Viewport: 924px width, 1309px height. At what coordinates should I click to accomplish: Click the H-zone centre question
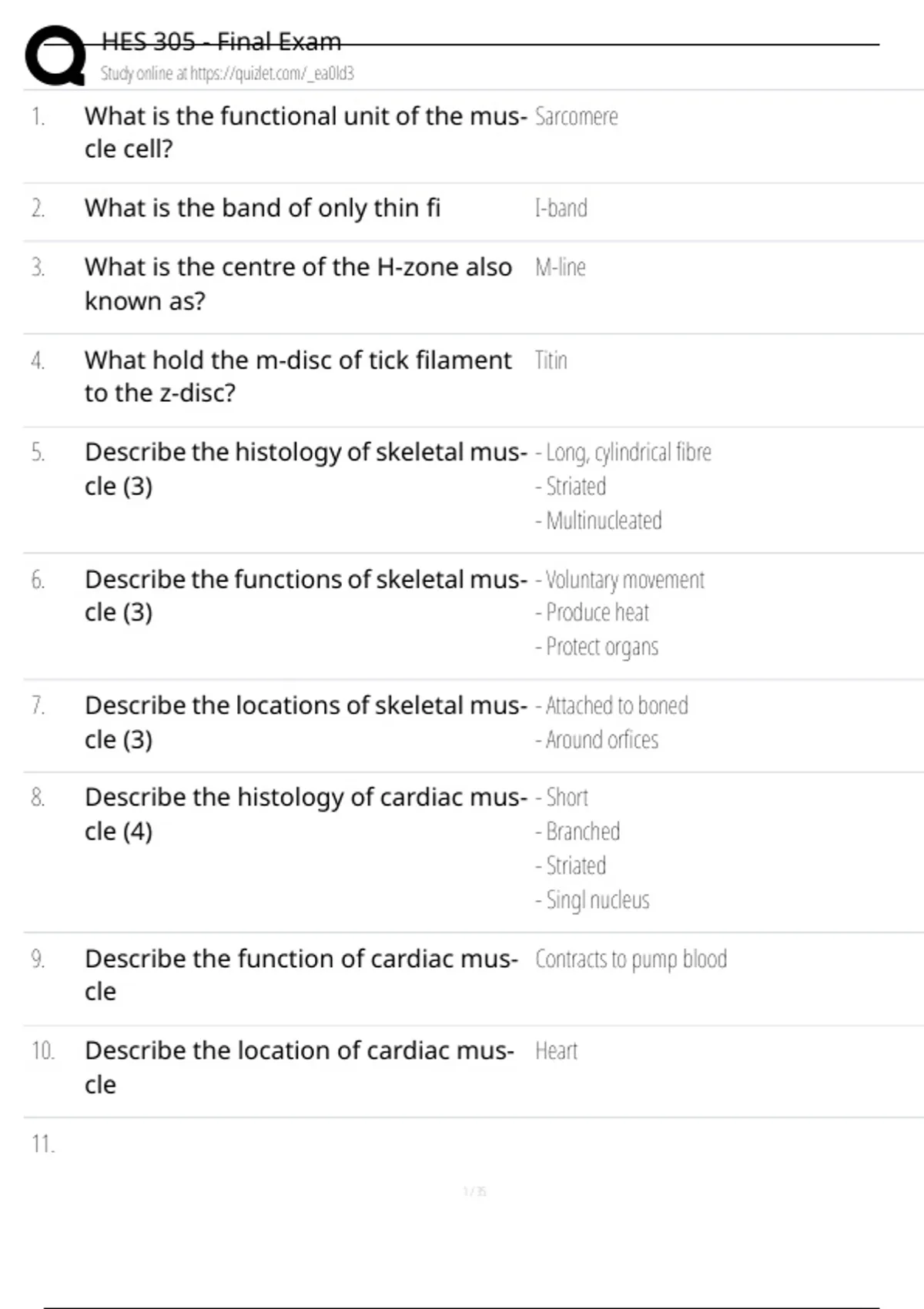click(298, 283)
